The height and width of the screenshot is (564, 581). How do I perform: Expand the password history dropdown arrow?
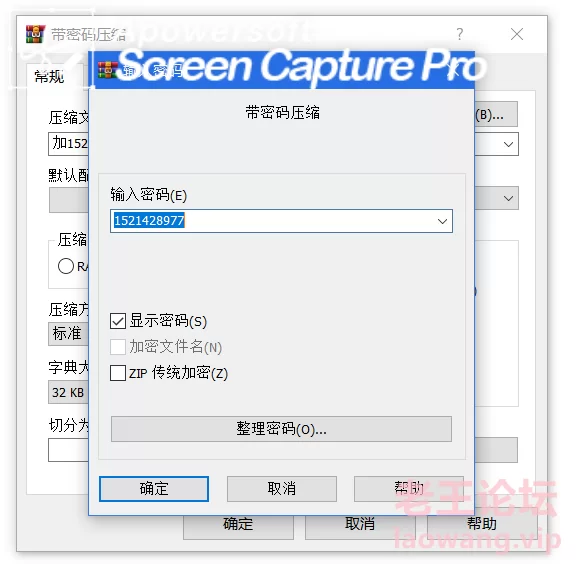(442, 221)
